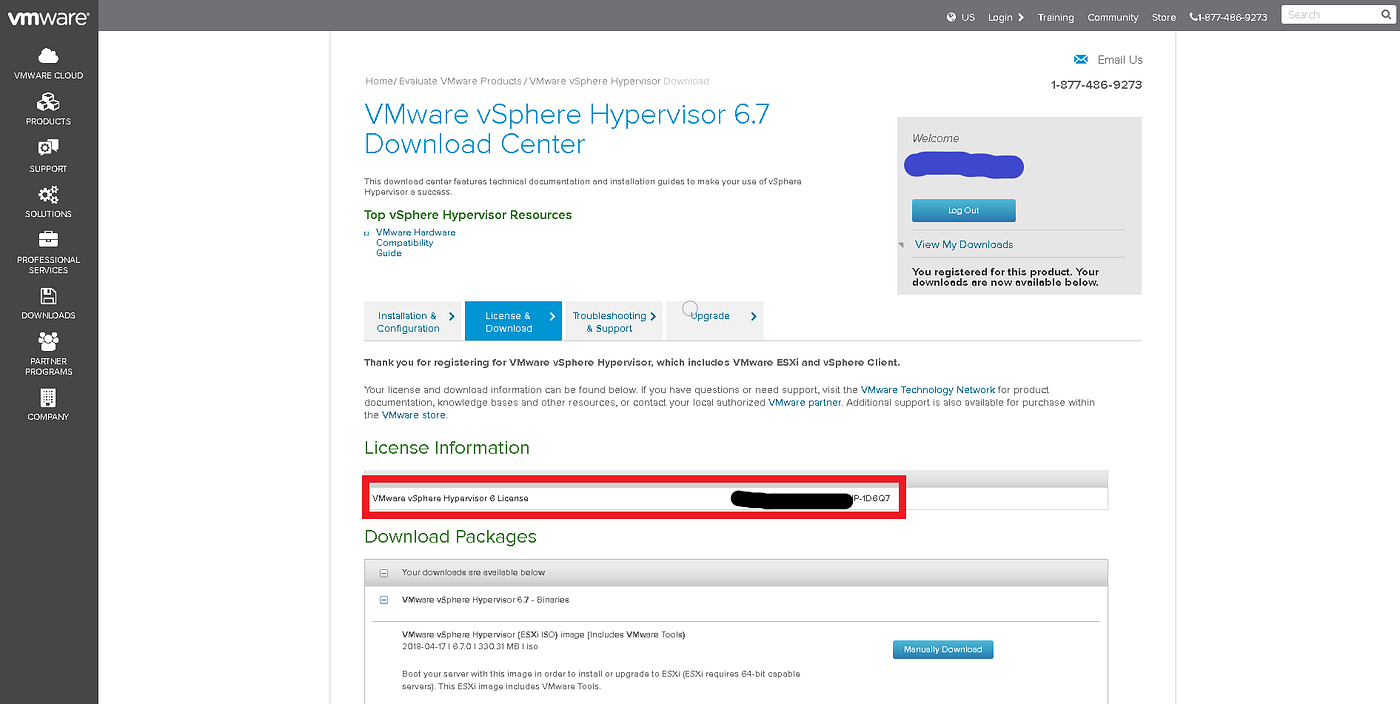1400x704 pixels.
Task: Click the Download Packages heading
Action: point(450,537)
